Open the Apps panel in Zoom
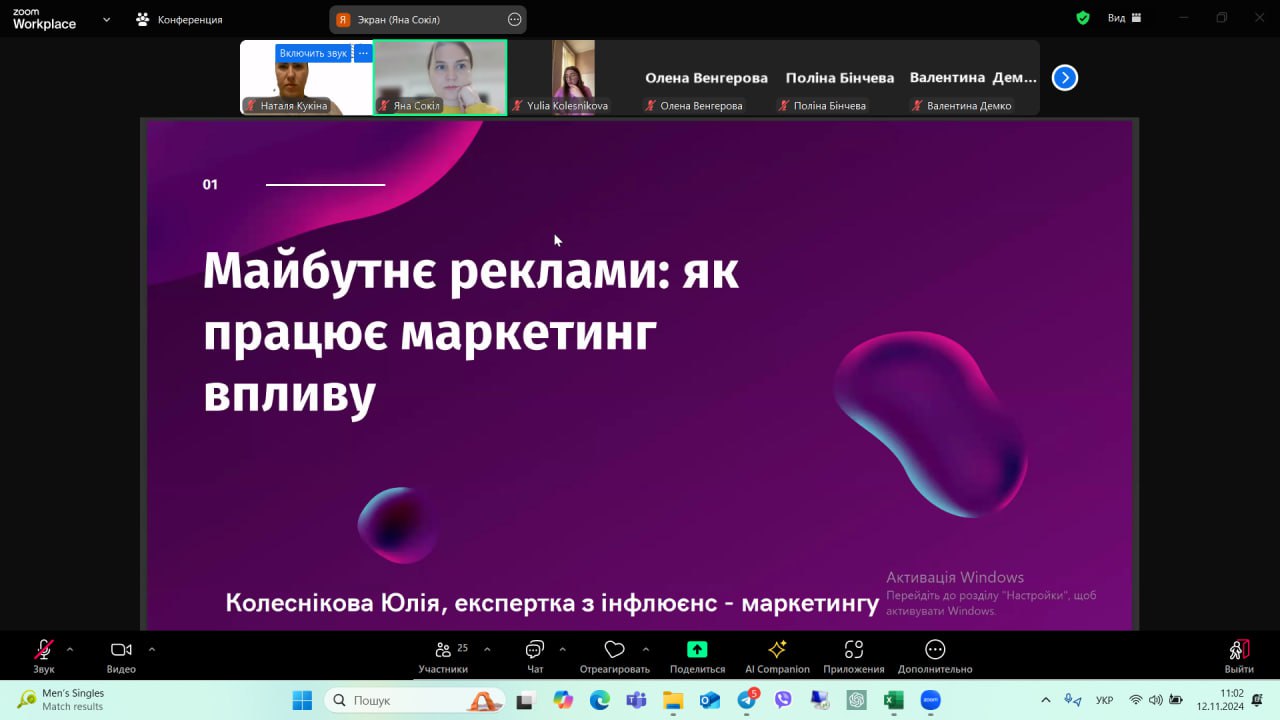The height and width of the screenshot is (720, 1280). (853, 656)
